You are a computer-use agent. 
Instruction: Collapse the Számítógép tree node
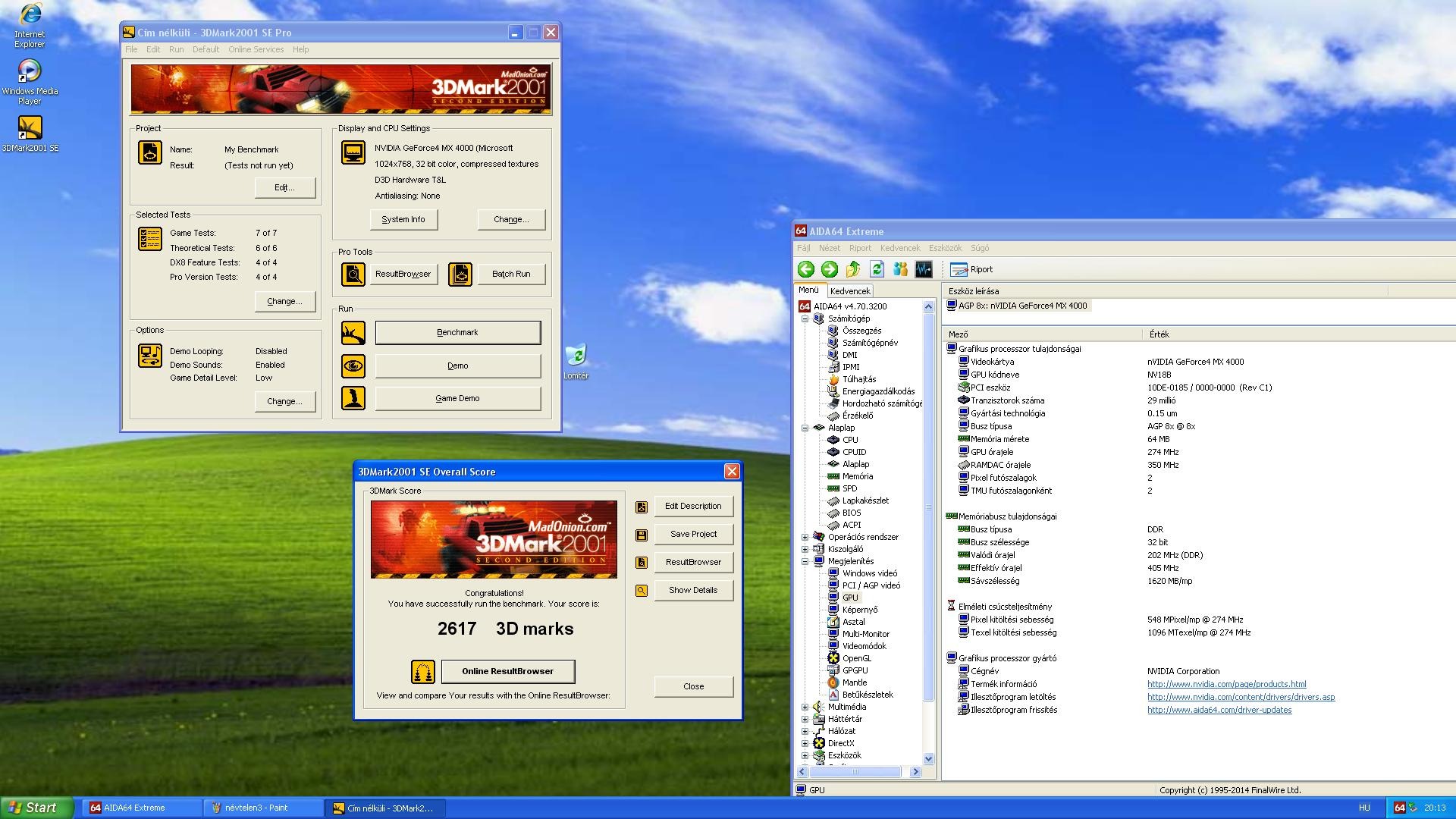(805, 319)
